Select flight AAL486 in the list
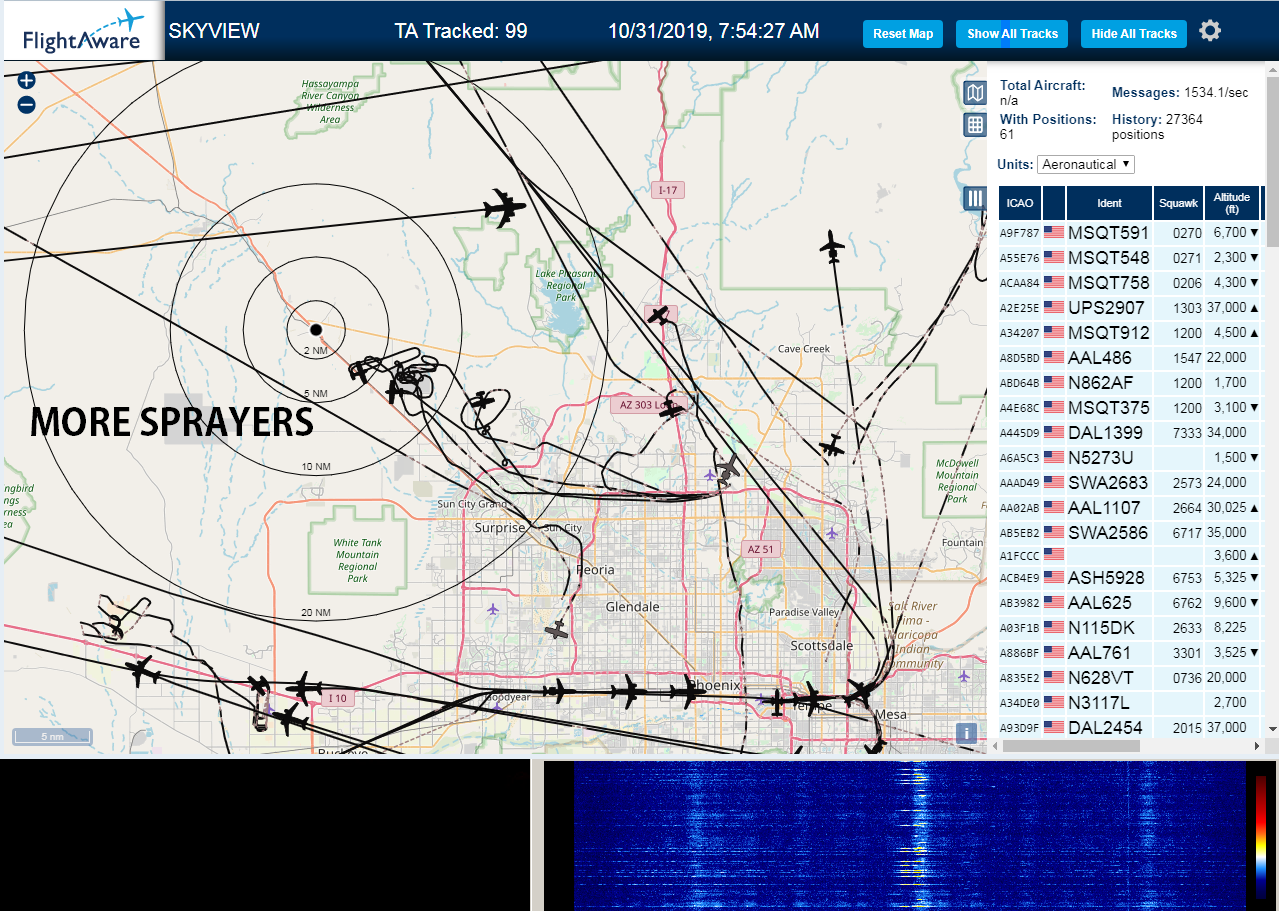 coord(1130,357)
